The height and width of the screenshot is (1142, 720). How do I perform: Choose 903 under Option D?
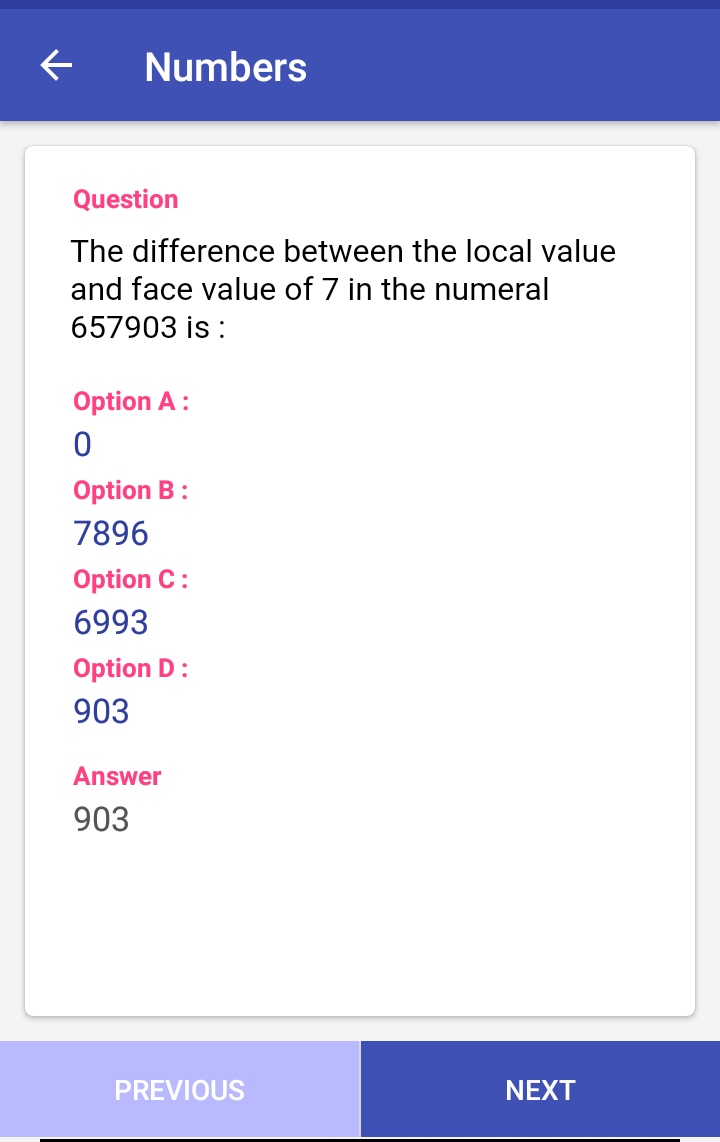point(101,711)
